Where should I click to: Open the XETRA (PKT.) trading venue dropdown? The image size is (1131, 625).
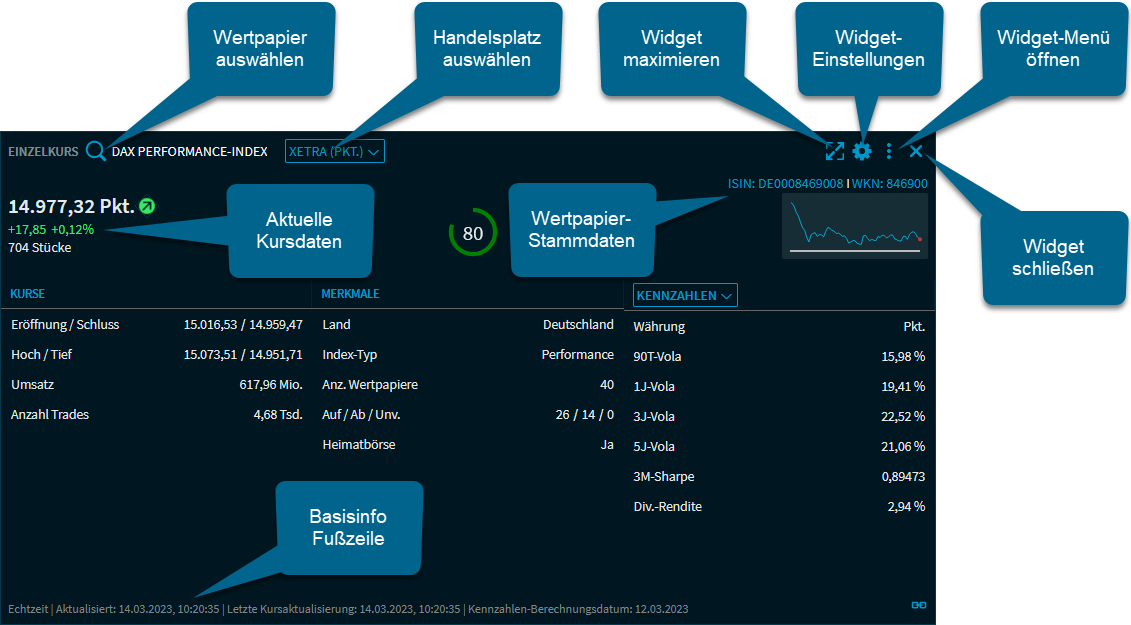coord(334,151)
